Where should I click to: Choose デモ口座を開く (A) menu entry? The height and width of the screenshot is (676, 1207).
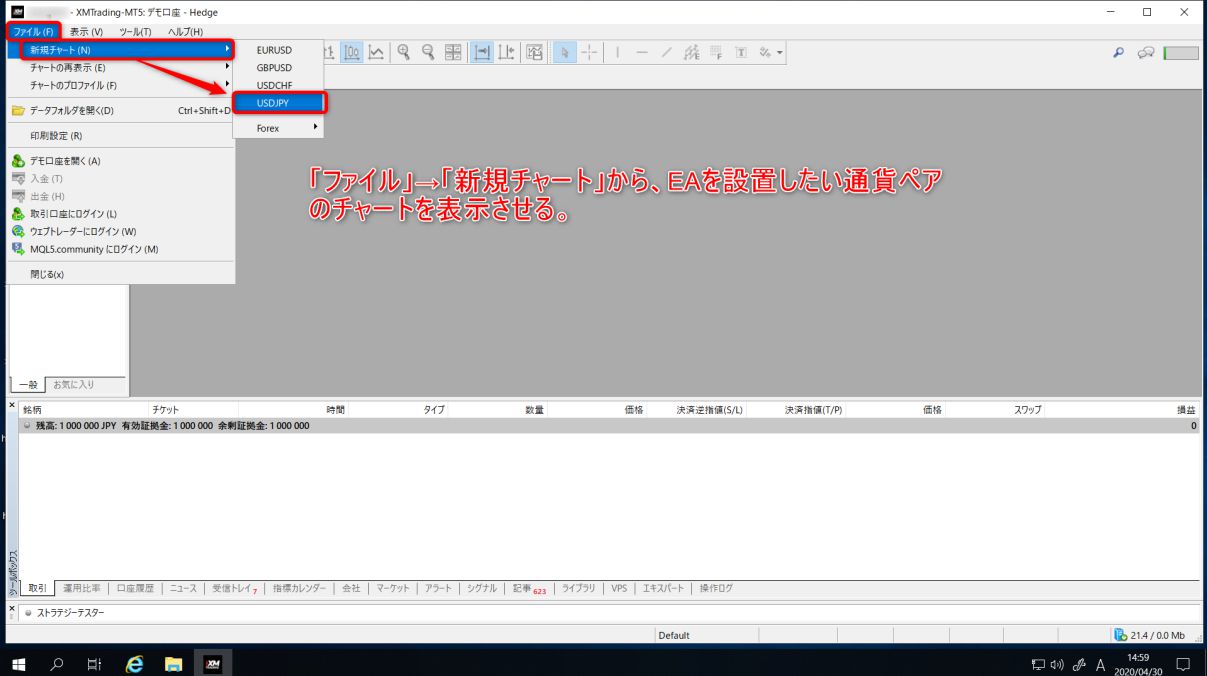click(x=120, y=161)
